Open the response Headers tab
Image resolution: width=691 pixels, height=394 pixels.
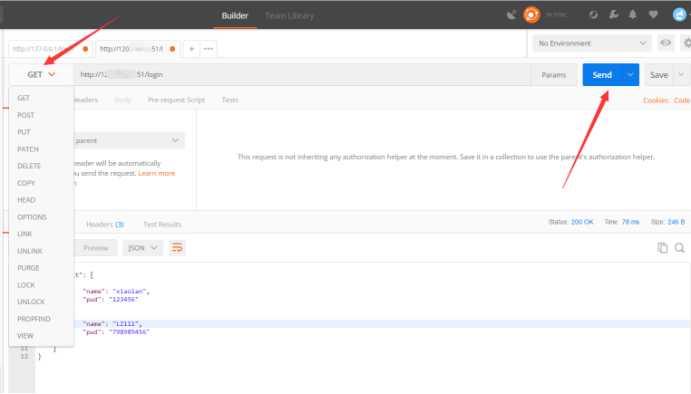pyautogui.click(x=105, y=224)
